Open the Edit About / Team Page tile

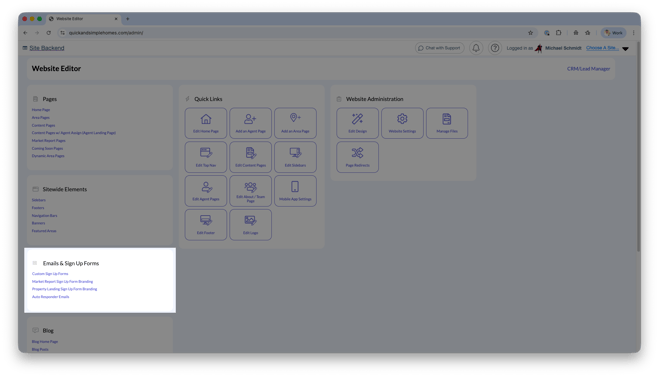click(x=250, y=191)
